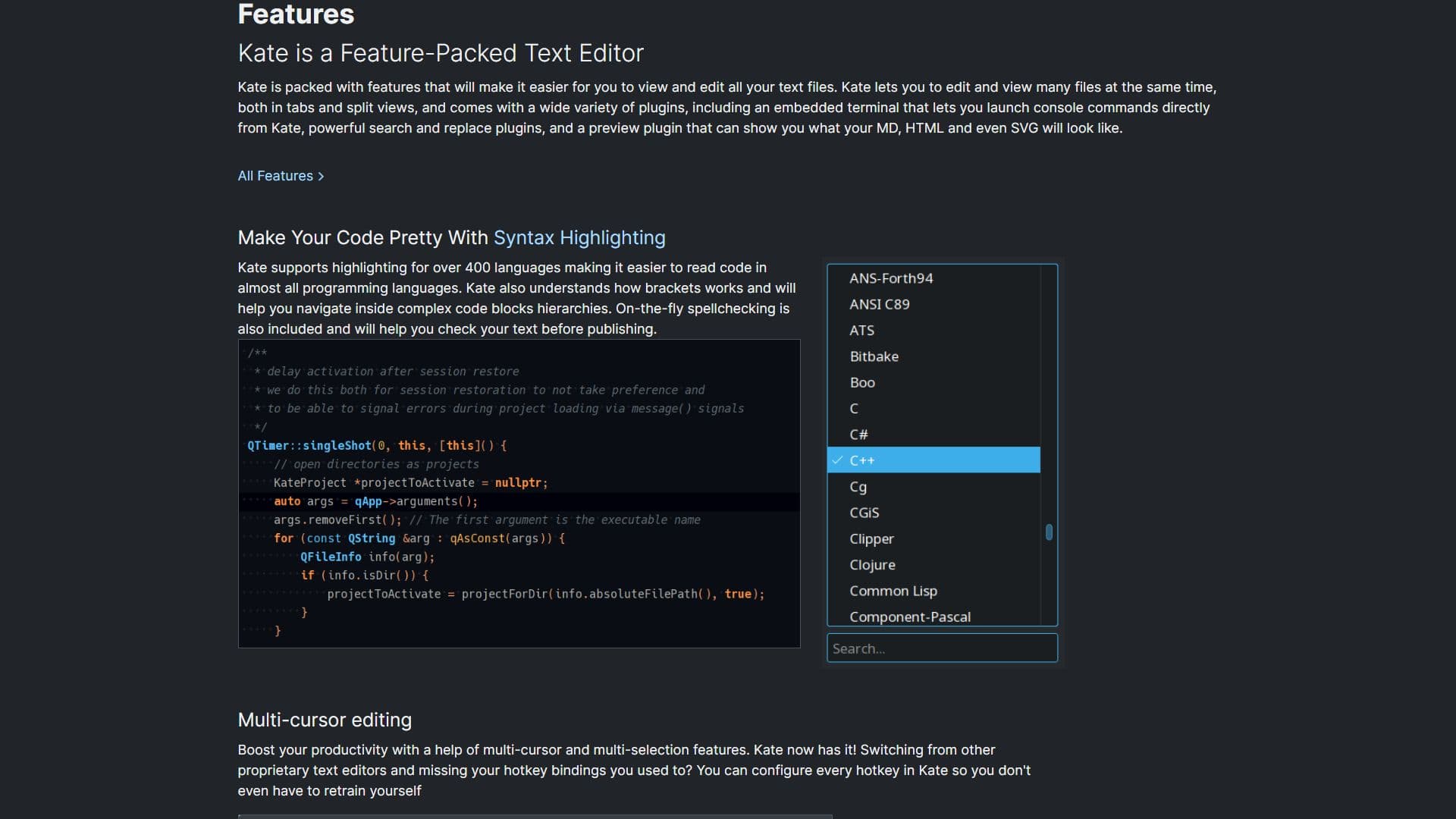Open the All Features link
The image size is (1456, 819).
[x=281, y=176]
